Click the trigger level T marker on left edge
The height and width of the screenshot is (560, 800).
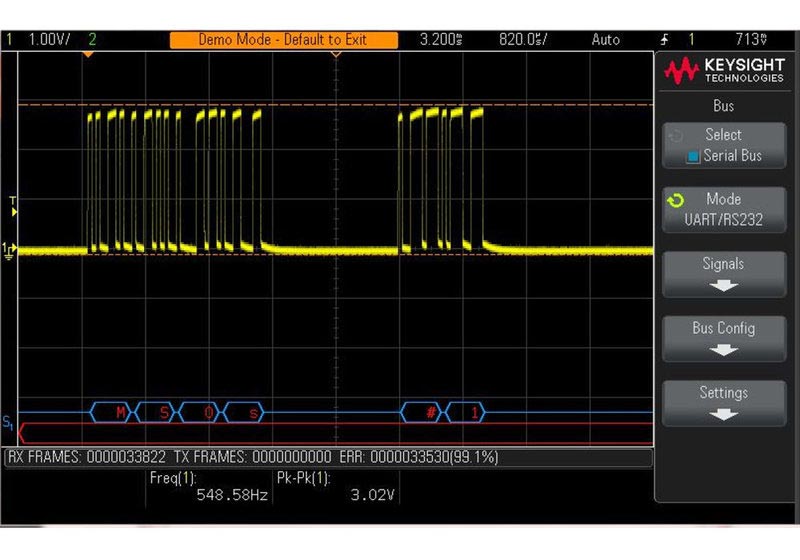[13, 207]
